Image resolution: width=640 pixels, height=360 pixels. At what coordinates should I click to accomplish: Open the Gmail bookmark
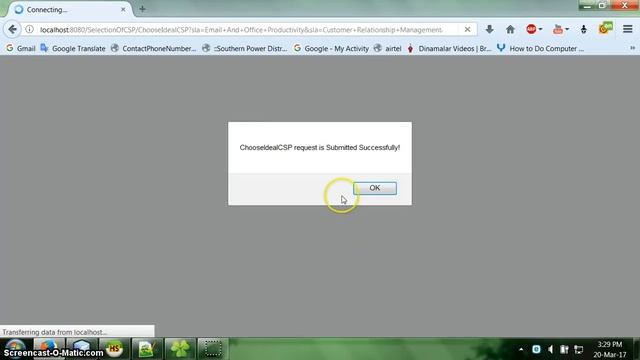click(21, 49)
